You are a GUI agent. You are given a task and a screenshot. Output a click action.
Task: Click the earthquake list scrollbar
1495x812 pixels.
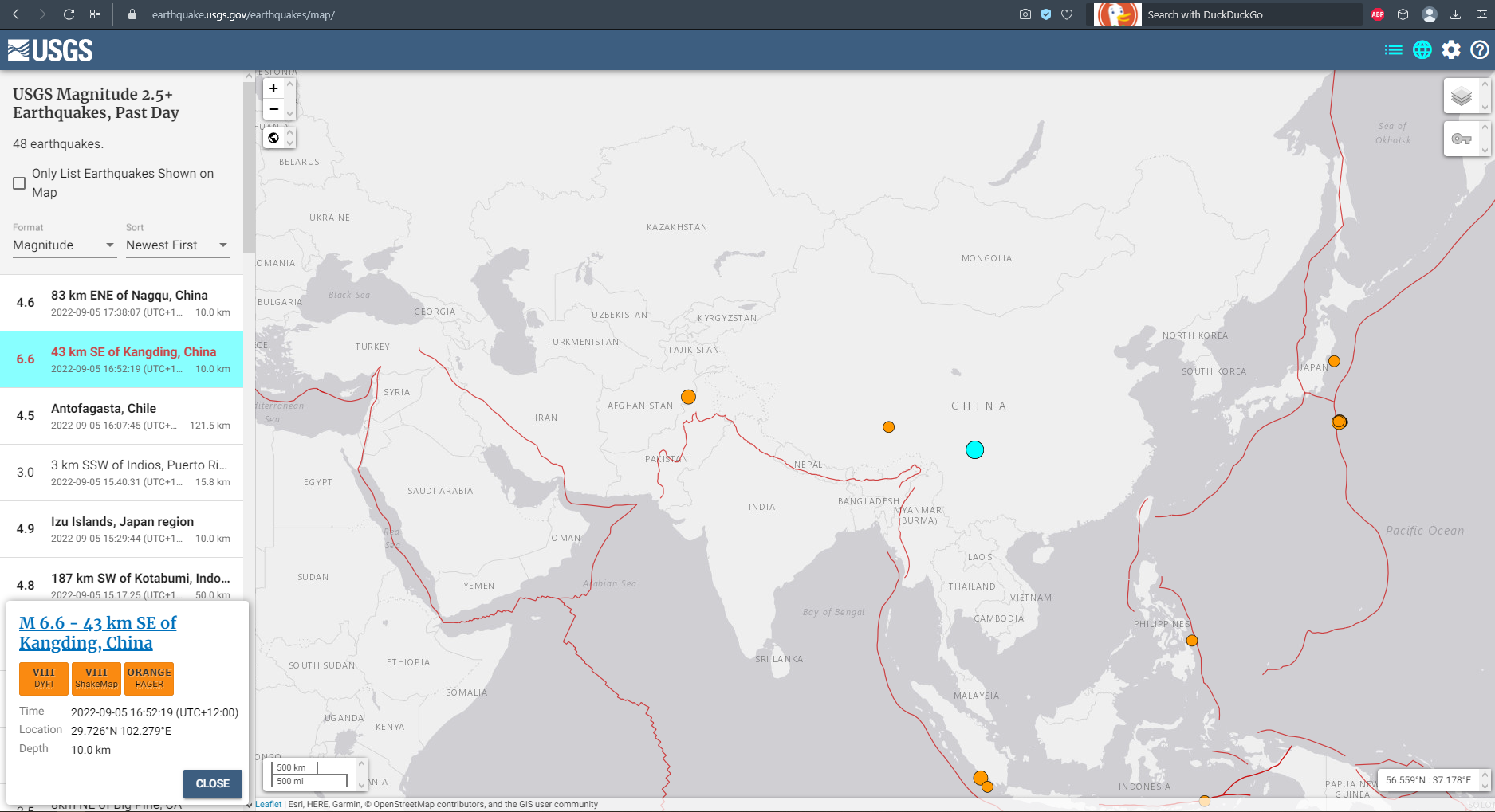(249, 166)
